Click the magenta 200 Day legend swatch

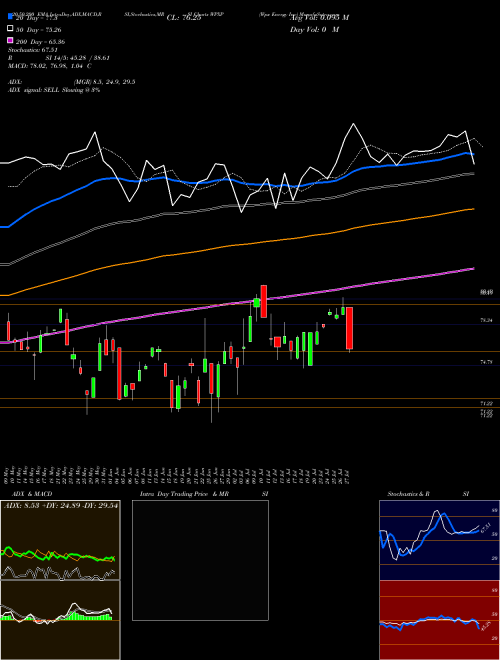11,40
